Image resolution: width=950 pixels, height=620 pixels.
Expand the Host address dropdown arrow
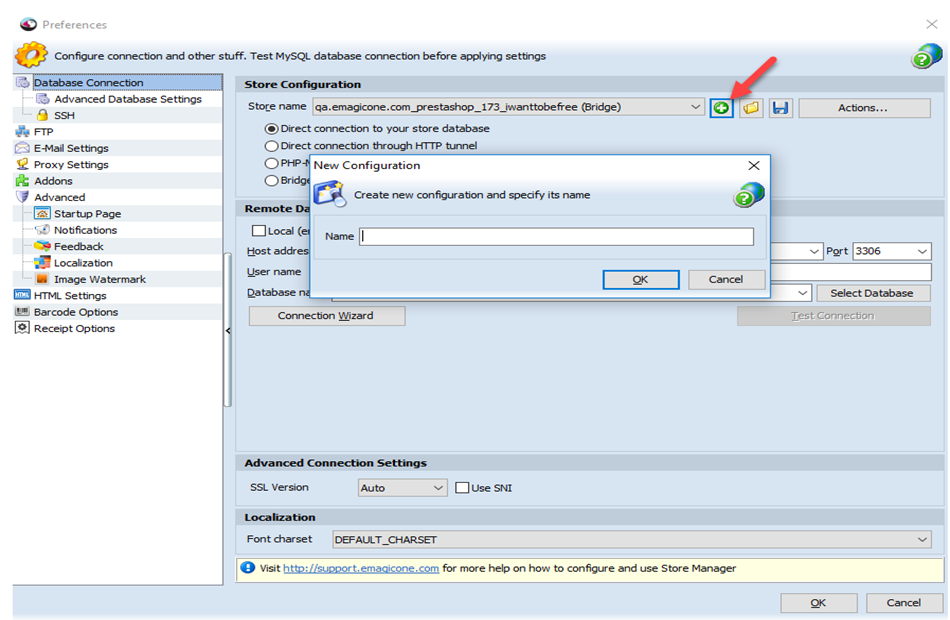coord(814,252)
